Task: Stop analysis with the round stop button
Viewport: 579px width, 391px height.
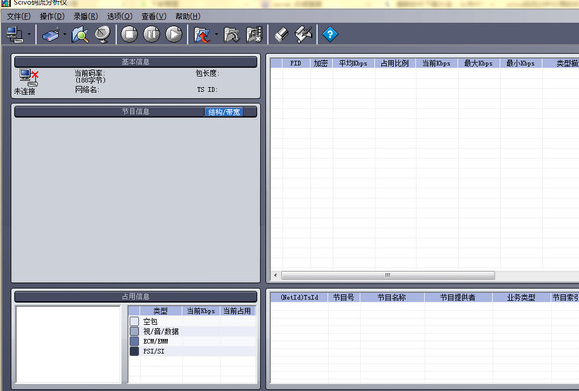Action: (129, 34)
